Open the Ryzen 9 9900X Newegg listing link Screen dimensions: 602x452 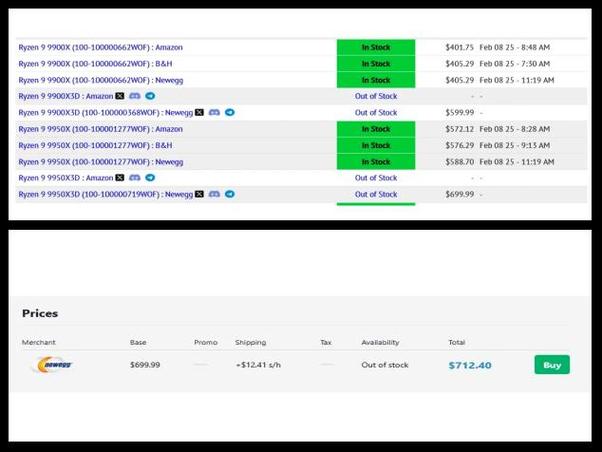(x=101, y=80)
